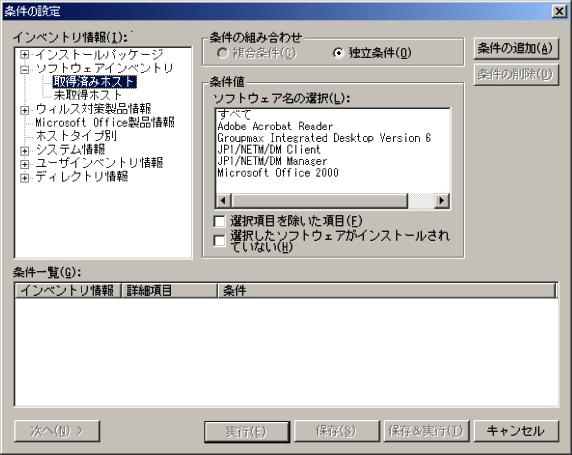This screenshot has height=455, width=572.
Task: Expand the システム情報 tree node
Action: tap(24, 150)
